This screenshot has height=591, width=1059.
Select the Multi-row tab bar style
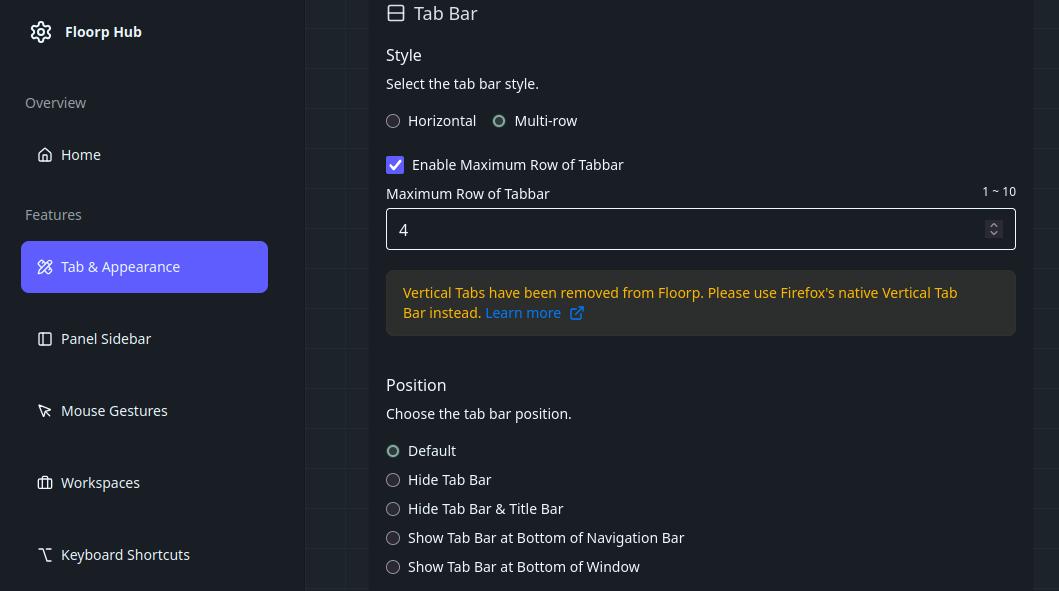[499, 121]
